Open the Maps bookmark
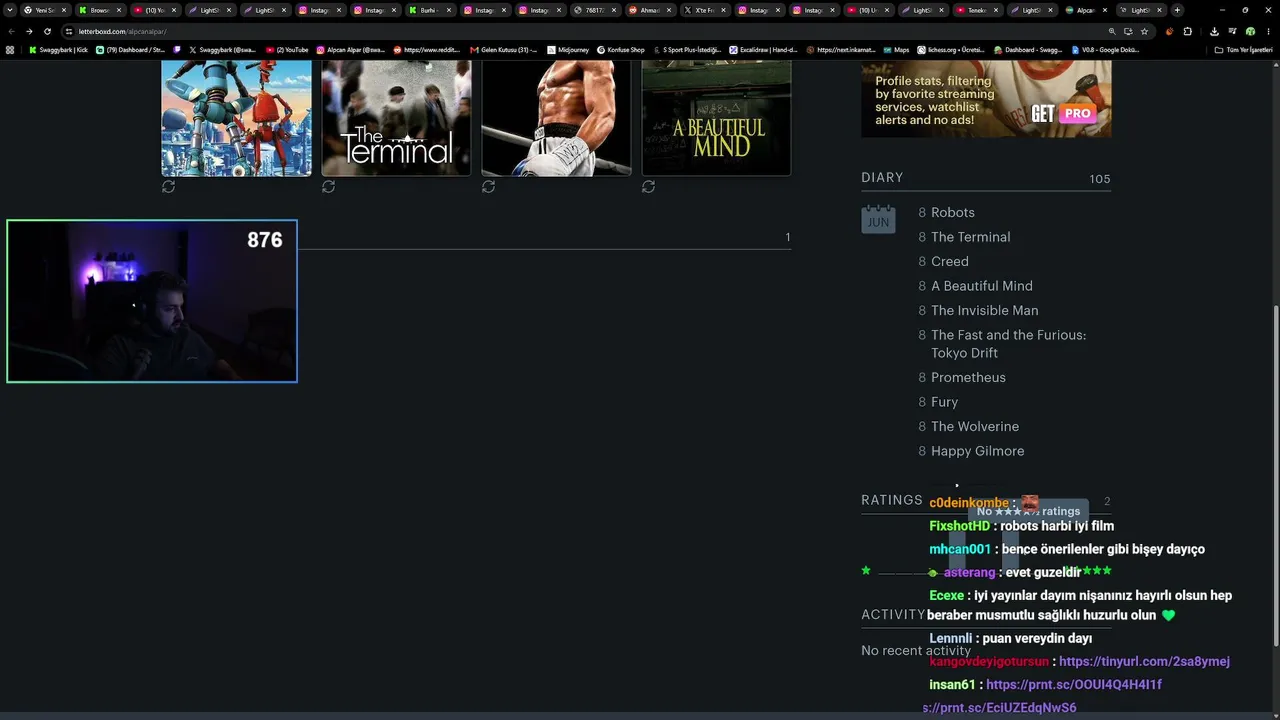Viewport: 1280px width, 720px height. click(x=896, y=49)
